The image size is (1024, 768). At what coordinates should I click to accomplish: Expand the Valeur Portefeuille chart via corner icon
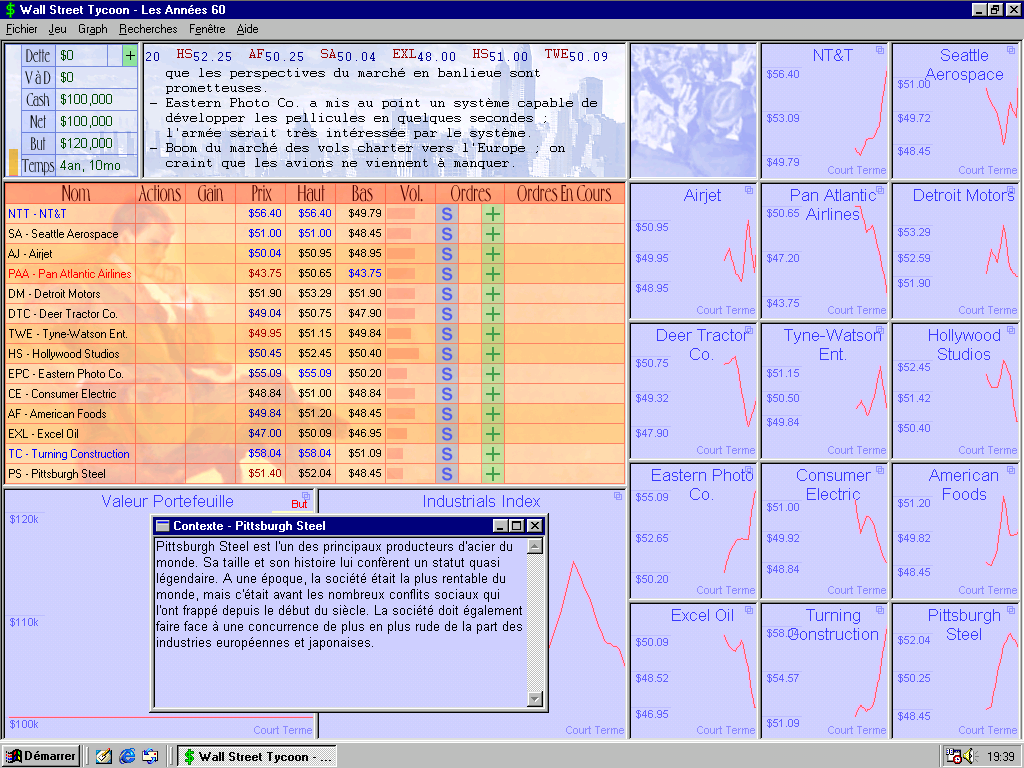[x=306, y=496]
